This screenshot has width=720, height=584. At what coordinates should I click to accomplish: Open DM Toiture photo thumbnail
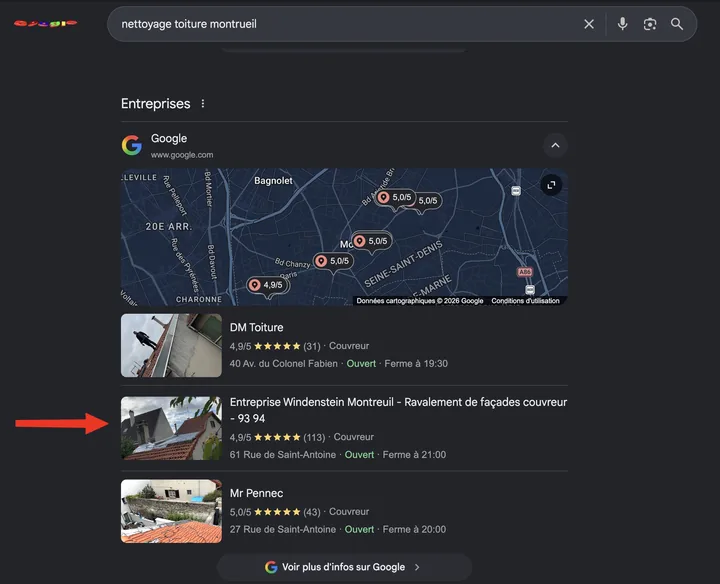(171, 345)
